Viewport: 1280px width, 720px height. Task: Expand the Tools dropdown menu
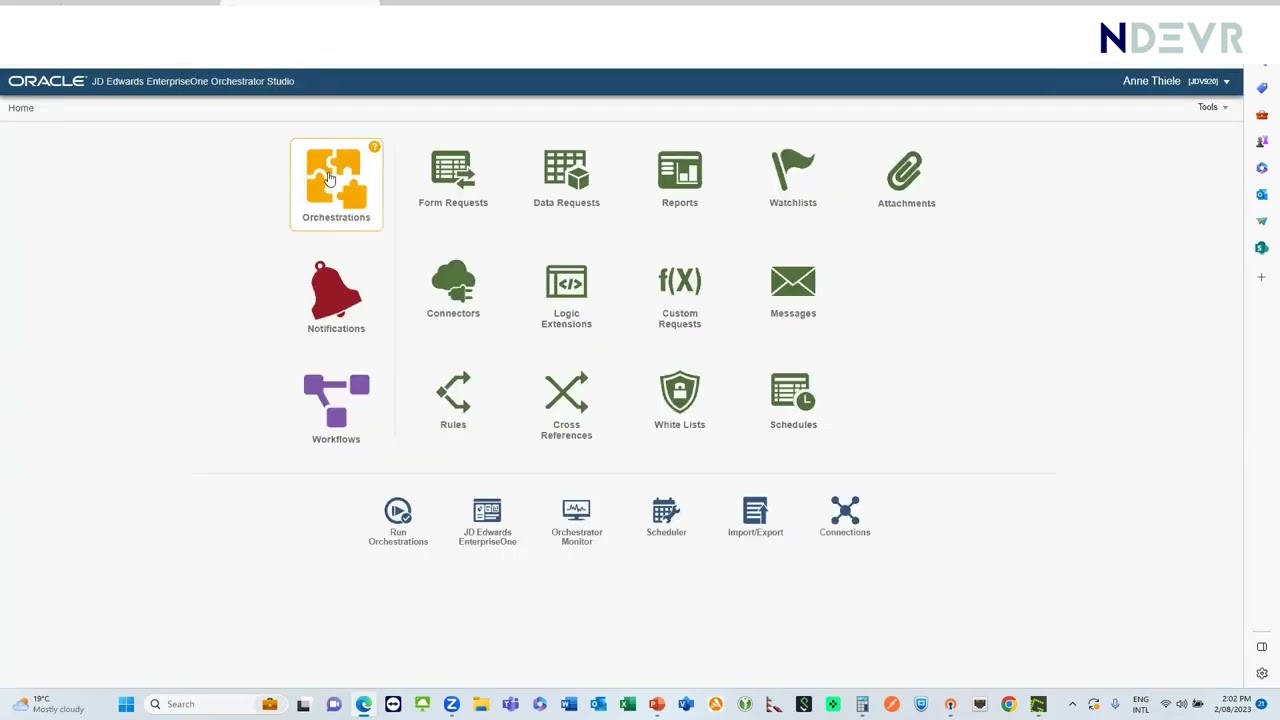click(x=1213, y=107)
